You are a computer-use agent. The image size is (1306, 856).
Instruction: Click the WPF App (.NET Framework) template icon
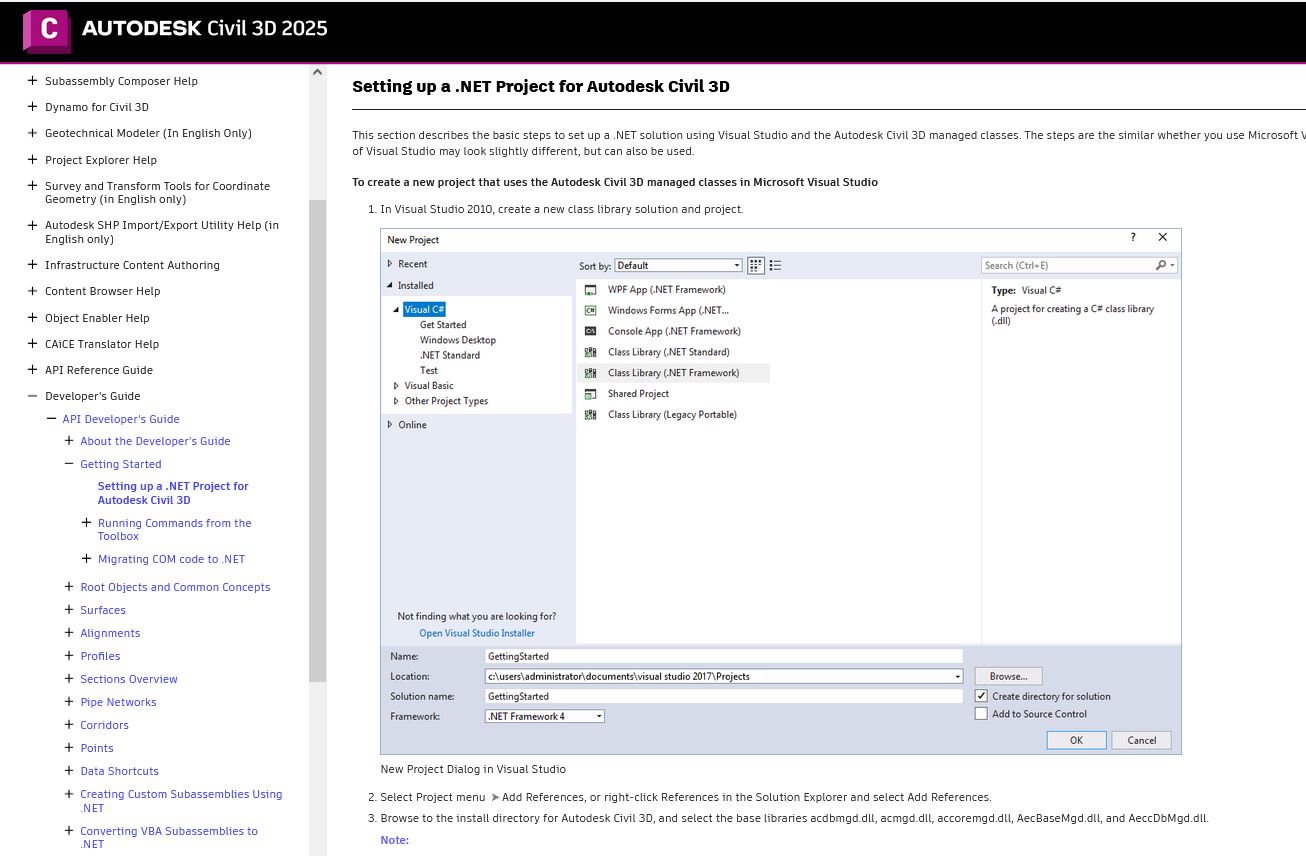point(590,290)
